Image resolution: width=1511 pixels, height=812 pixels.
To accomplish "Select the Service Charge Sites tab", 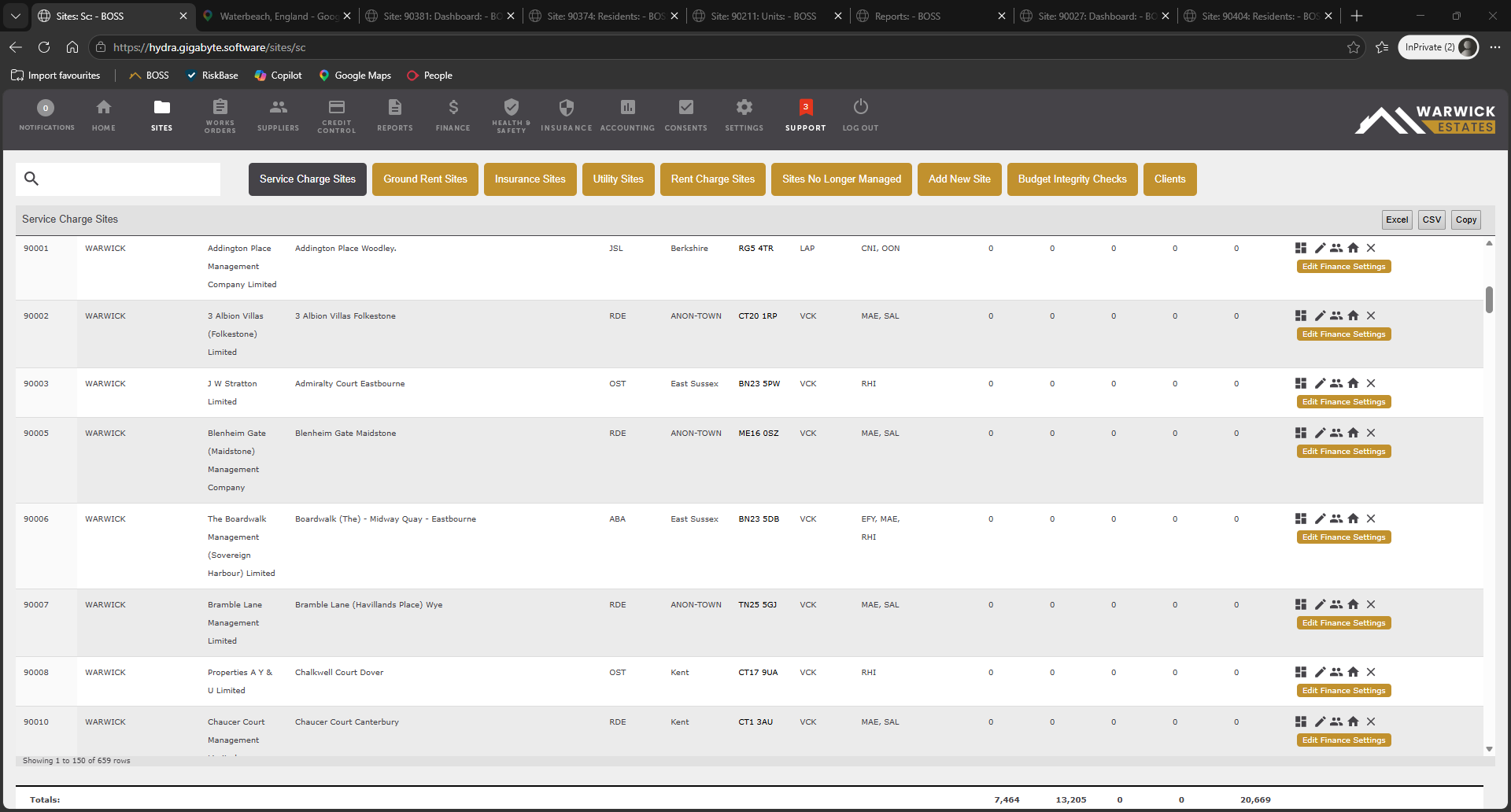I will [308, 179].
